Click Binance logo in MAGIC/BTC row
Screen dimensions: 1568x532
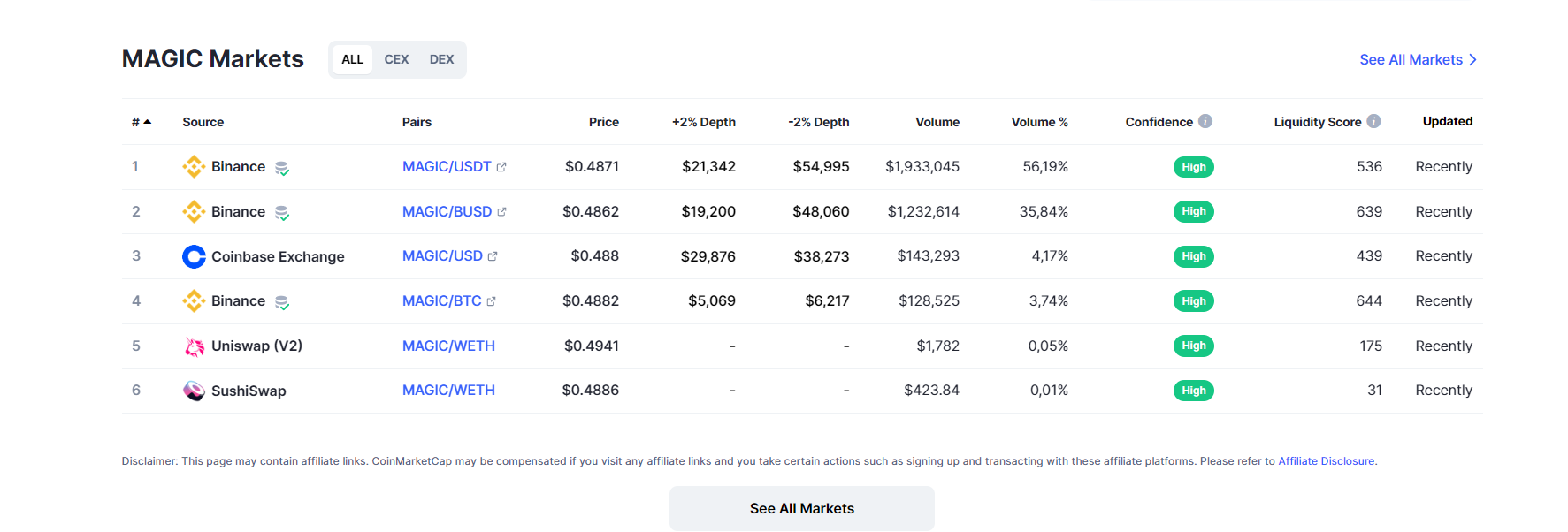(x=194, y=301)
